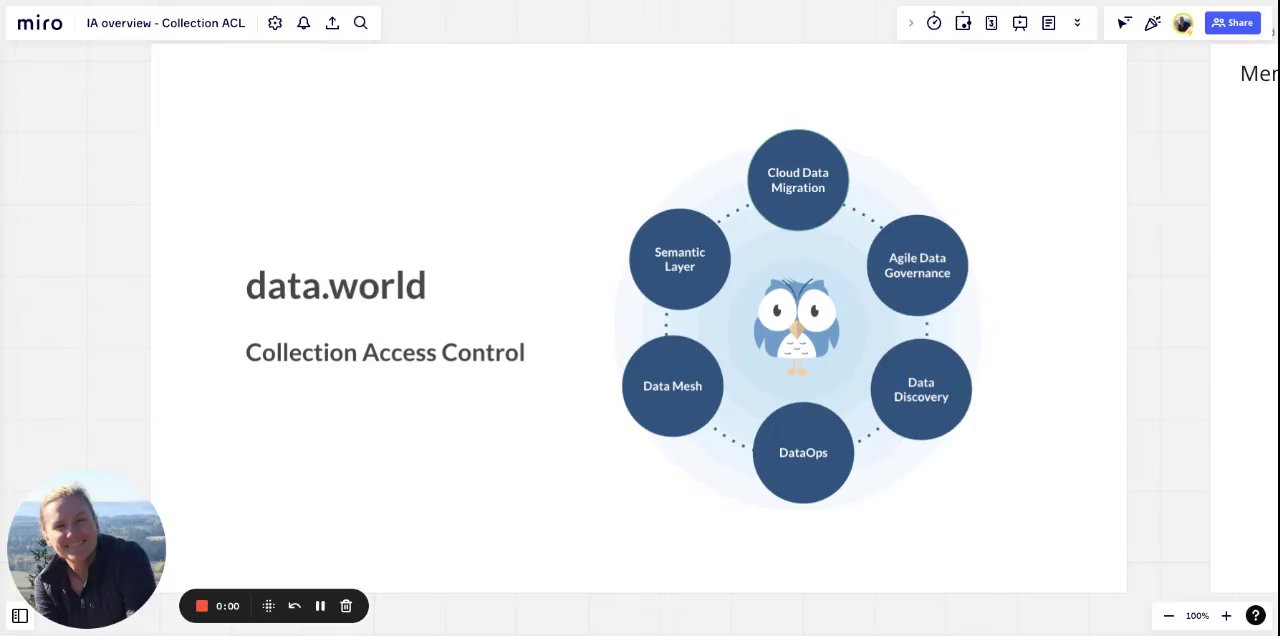Toggle collaborators' cursors icon
Screen dimensions: 1280x636
point(1124,23)
